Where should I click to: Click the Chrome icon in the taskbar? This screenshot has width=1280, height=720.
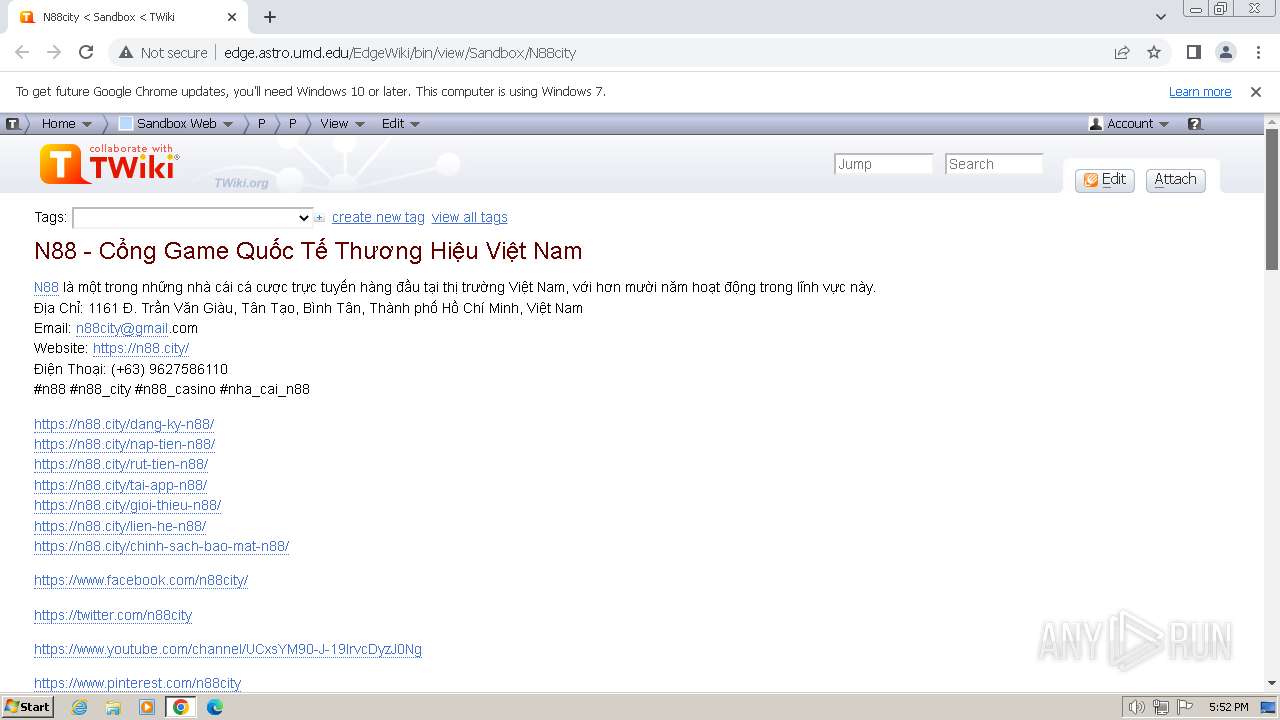coord(181,707)
